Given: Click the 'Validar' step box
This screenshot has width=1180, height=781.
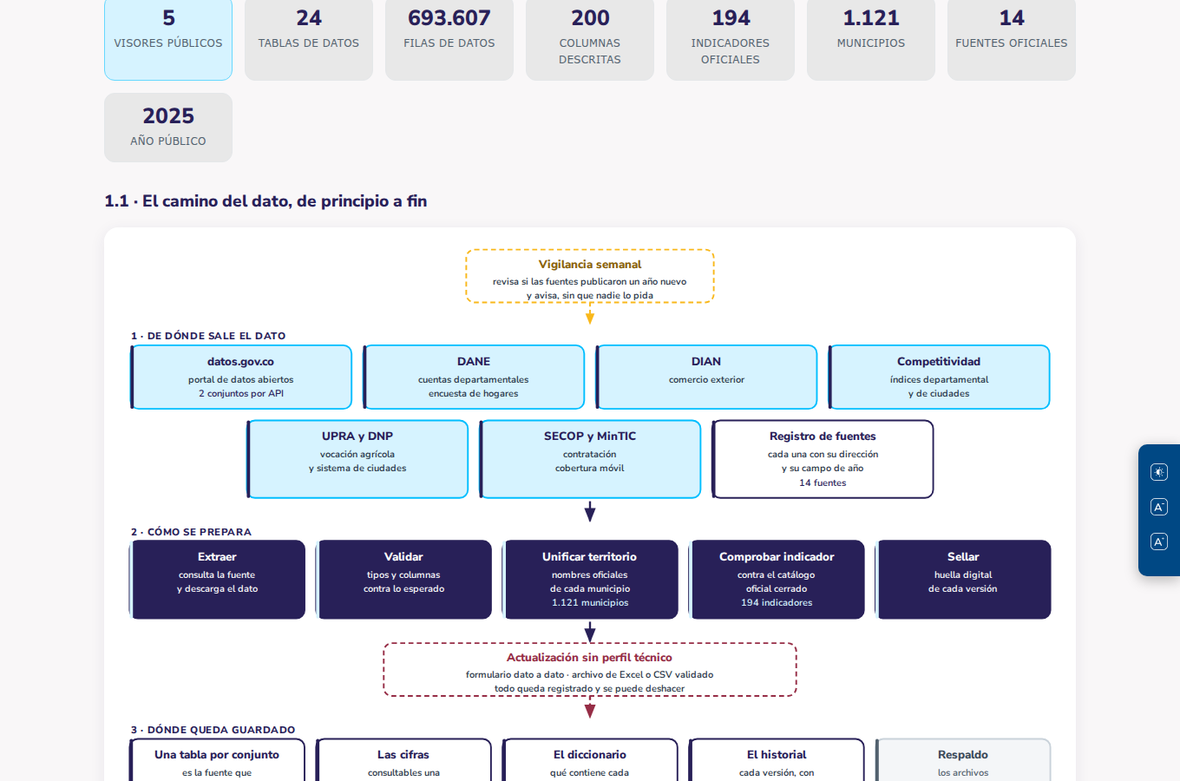Looking at the screenshot, I should click(x=403, y=579).
